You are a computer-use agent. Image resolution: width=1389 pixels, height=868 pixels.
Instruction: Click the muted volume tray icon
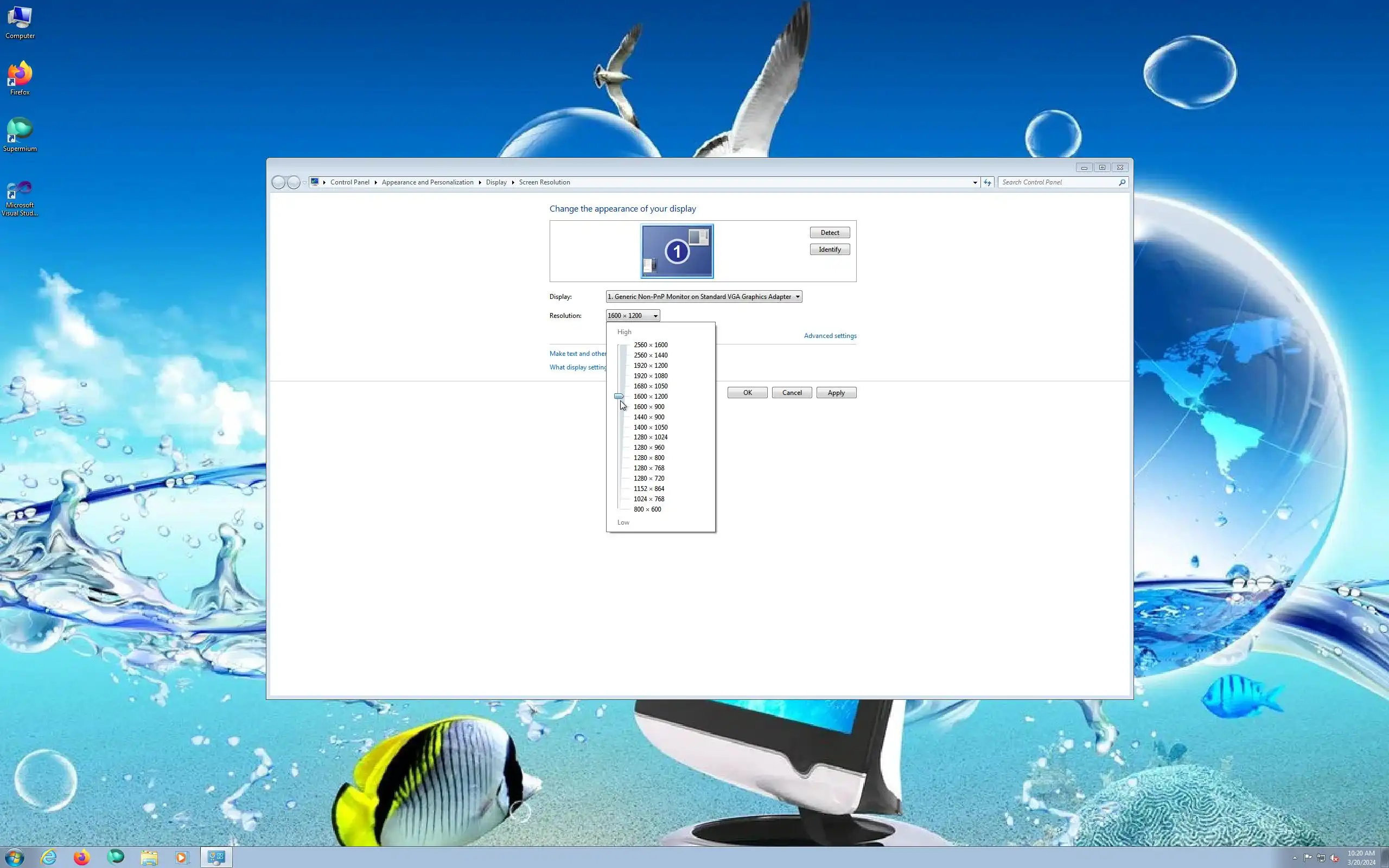pyautogui.click(x=1334, y=858)
